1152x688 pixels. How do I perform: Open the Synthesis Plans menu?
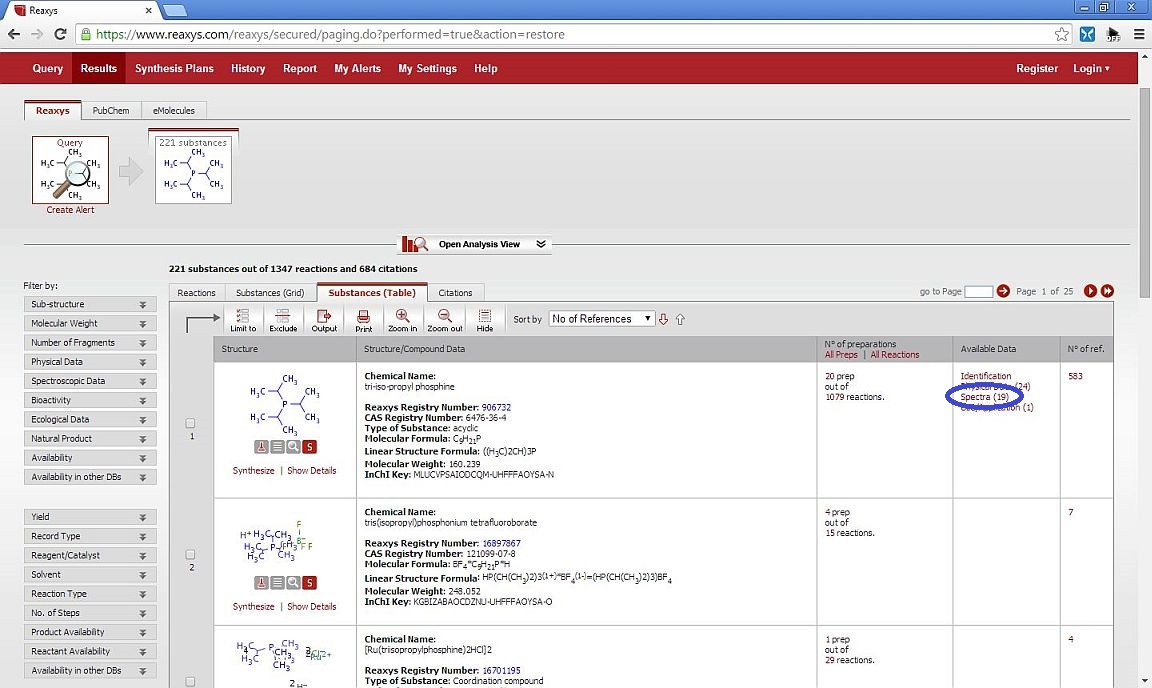[174, 68]
